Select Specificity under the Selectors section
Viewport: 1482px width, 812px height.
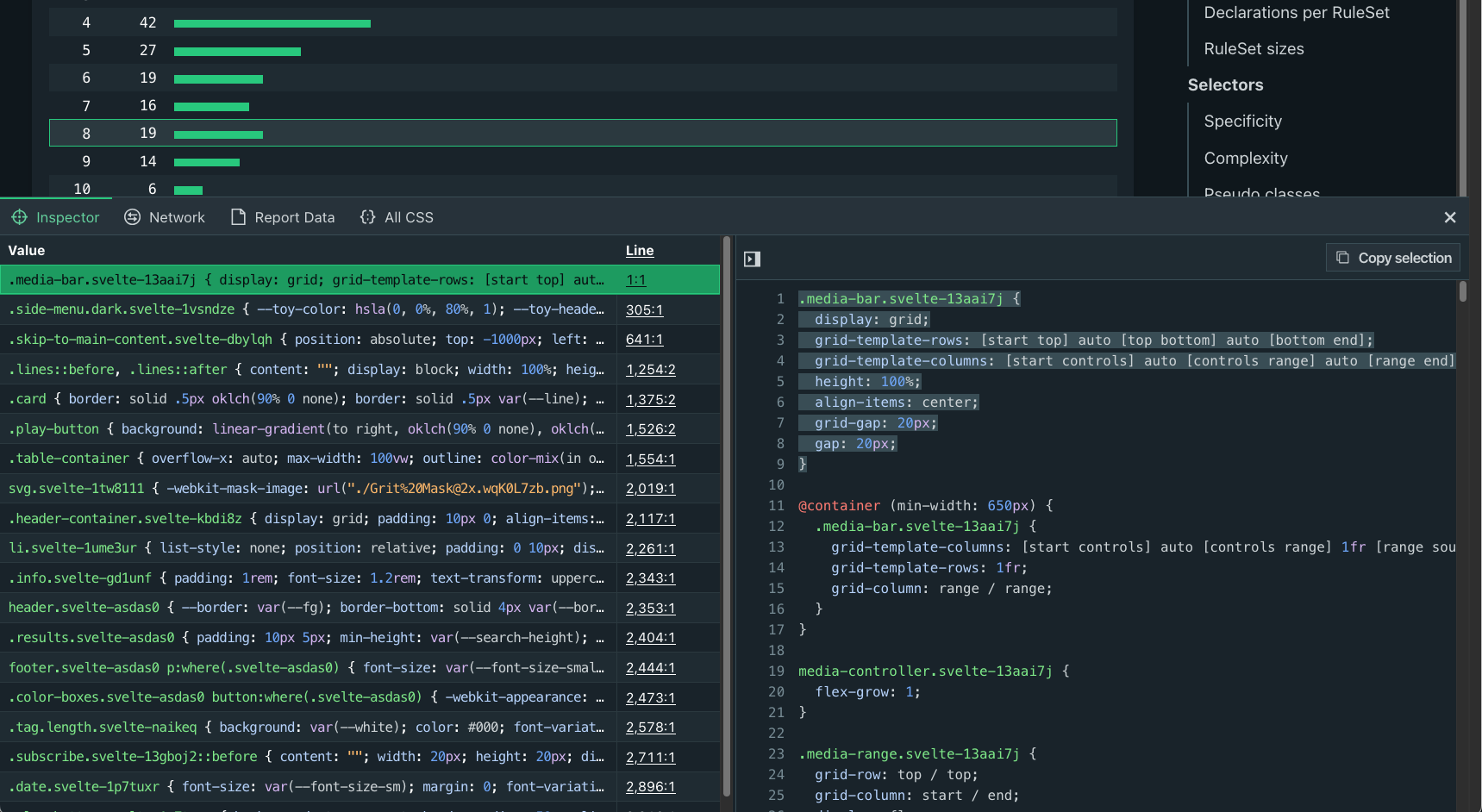click(x=1242, y=121)
